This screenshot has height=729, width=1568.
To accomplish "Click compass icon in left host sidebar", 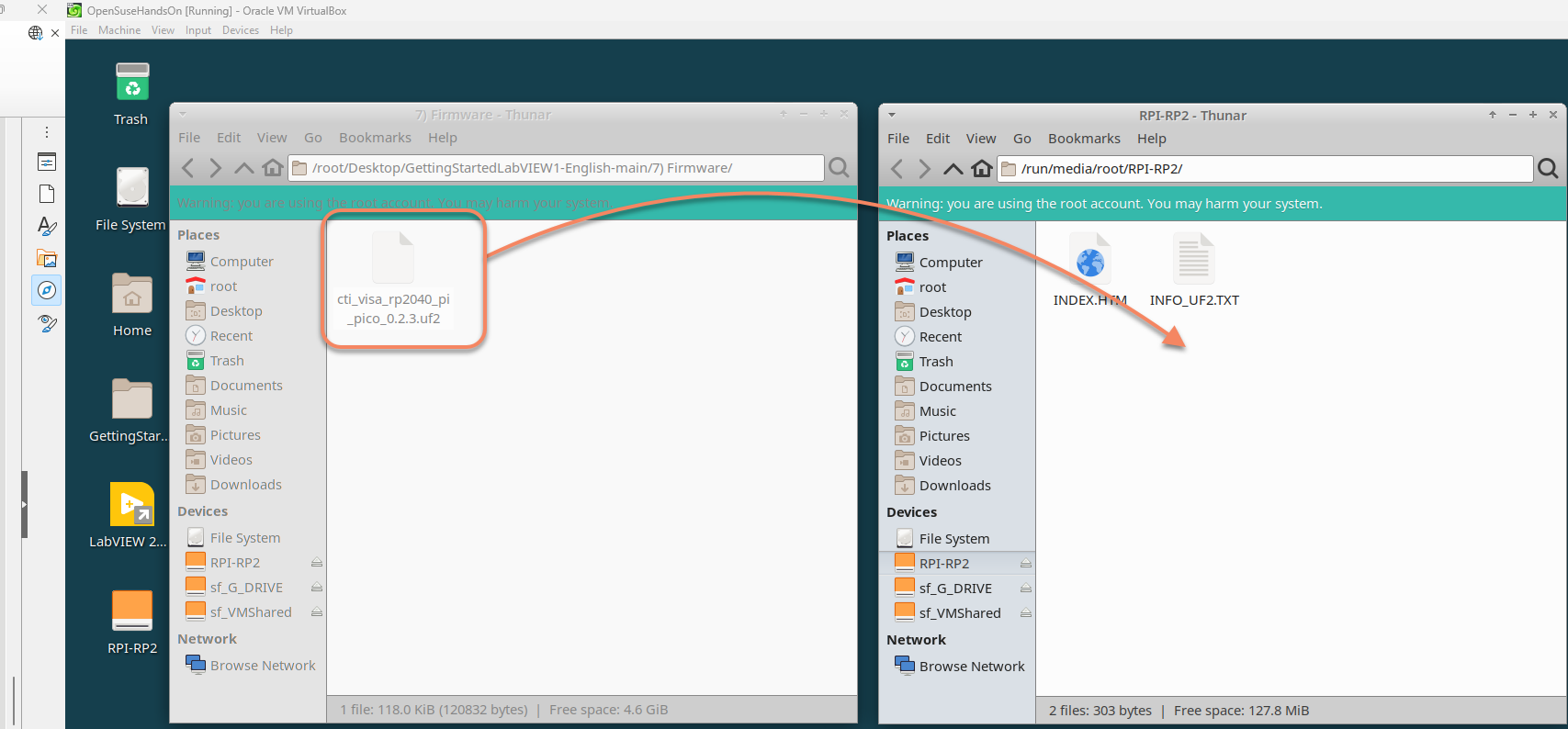I will [47, 291].
